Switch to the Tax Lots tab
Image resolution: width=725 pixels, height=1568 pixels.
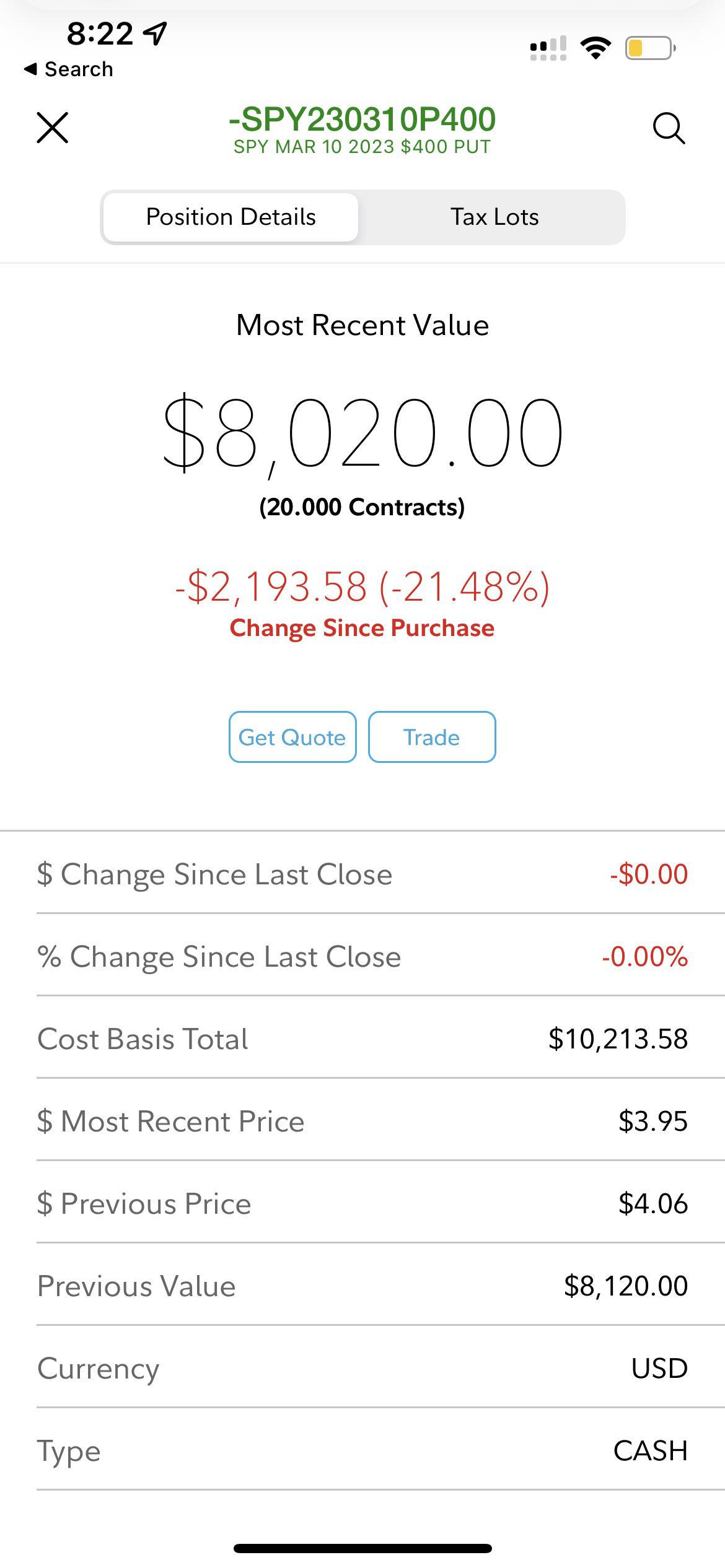pyautogui.click(x=494, y=217)
